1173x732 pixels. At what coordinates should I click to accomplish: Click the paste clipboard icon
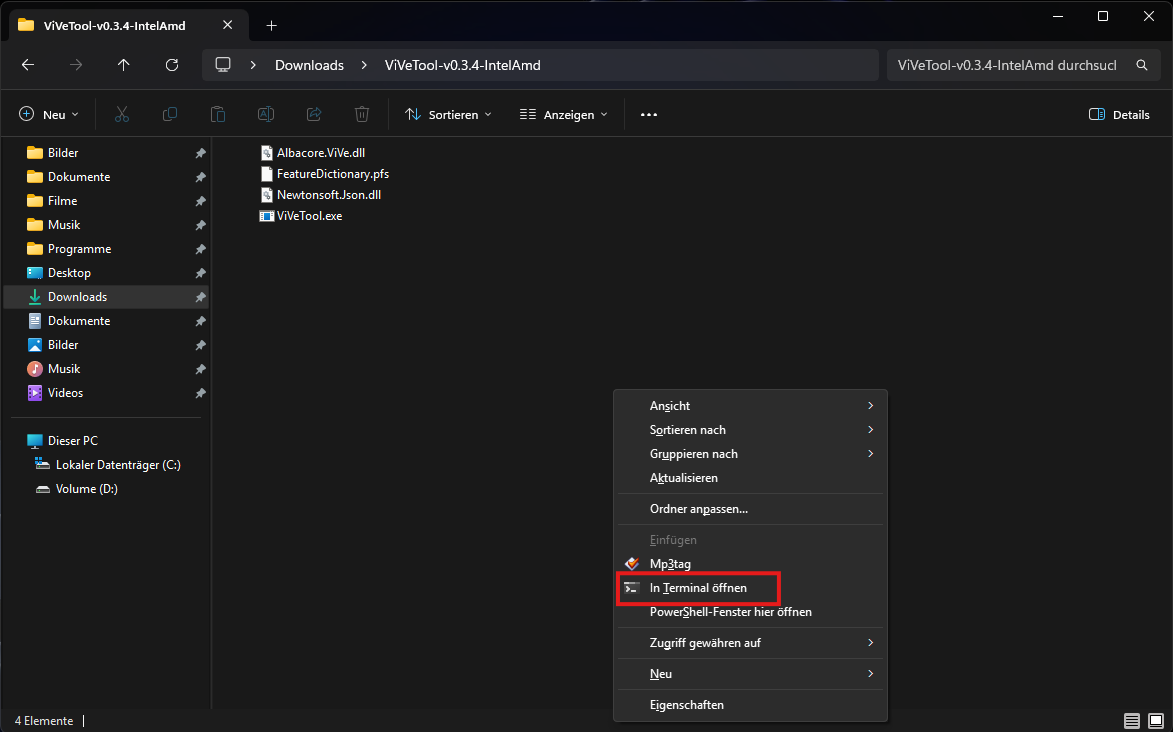[218, 115]
